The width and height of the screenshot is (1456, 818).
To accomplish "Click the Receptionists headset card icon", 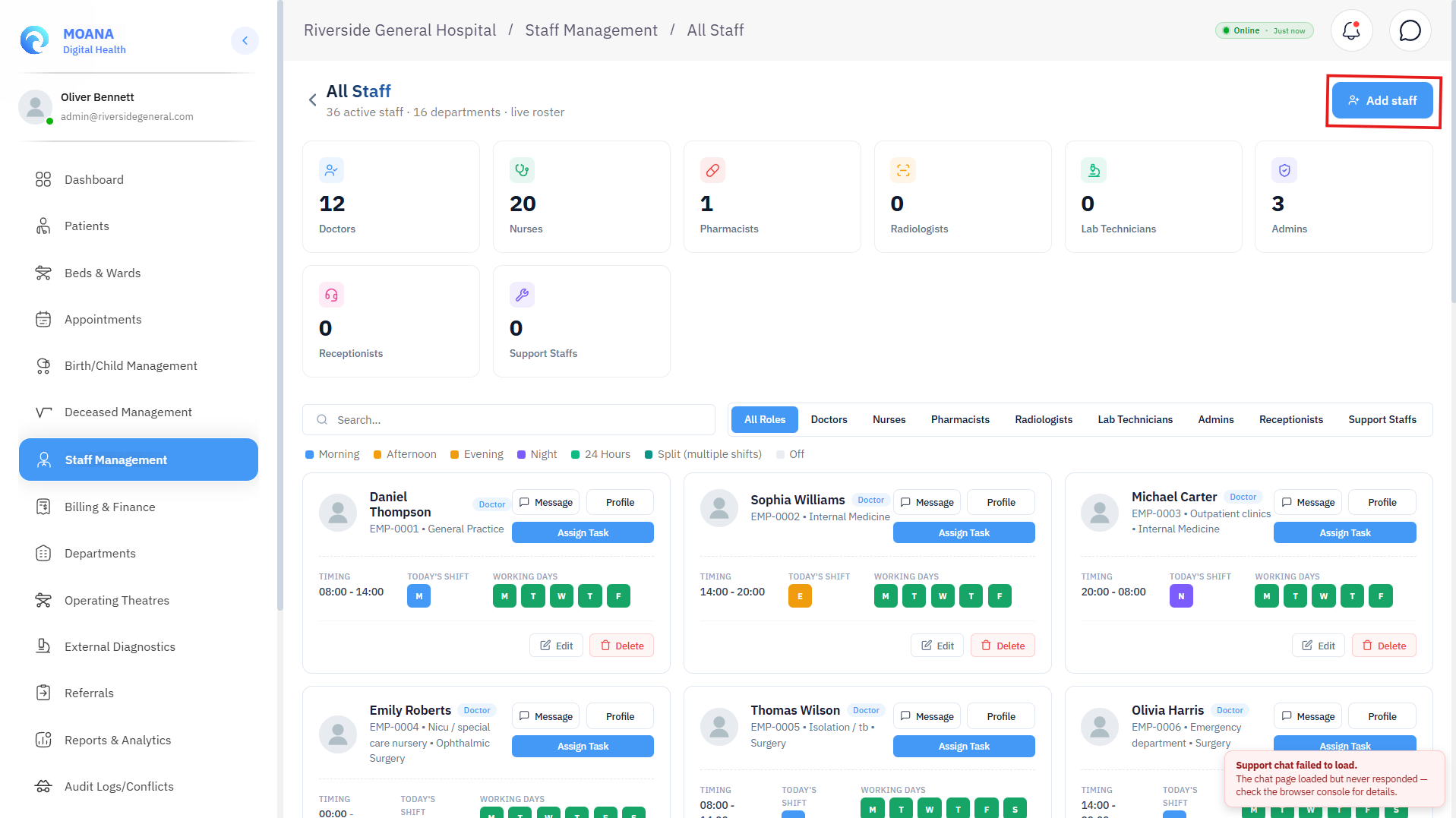I will coord(331,295).
